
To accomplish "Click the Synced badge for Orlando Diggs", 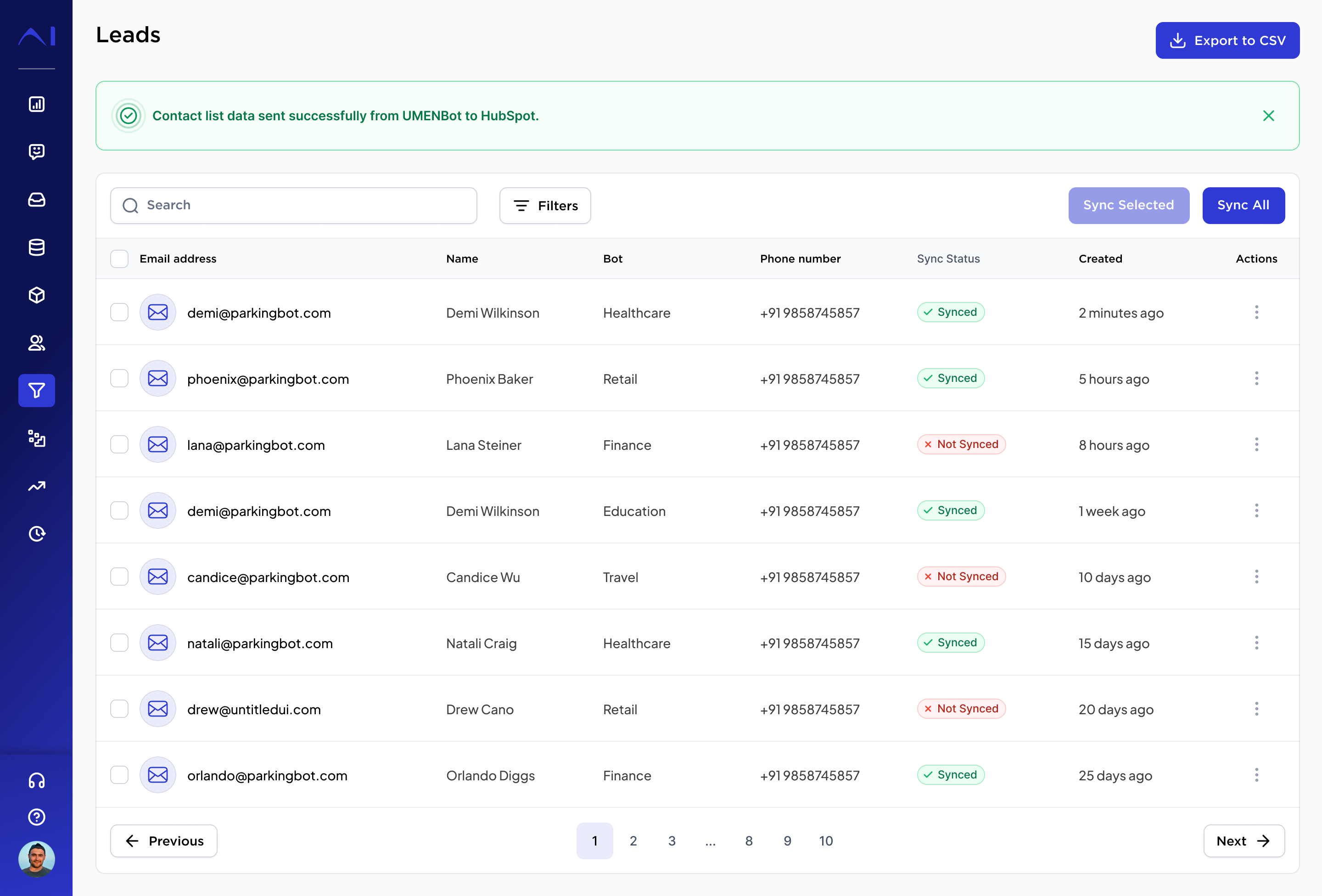I will pos(951,775).
